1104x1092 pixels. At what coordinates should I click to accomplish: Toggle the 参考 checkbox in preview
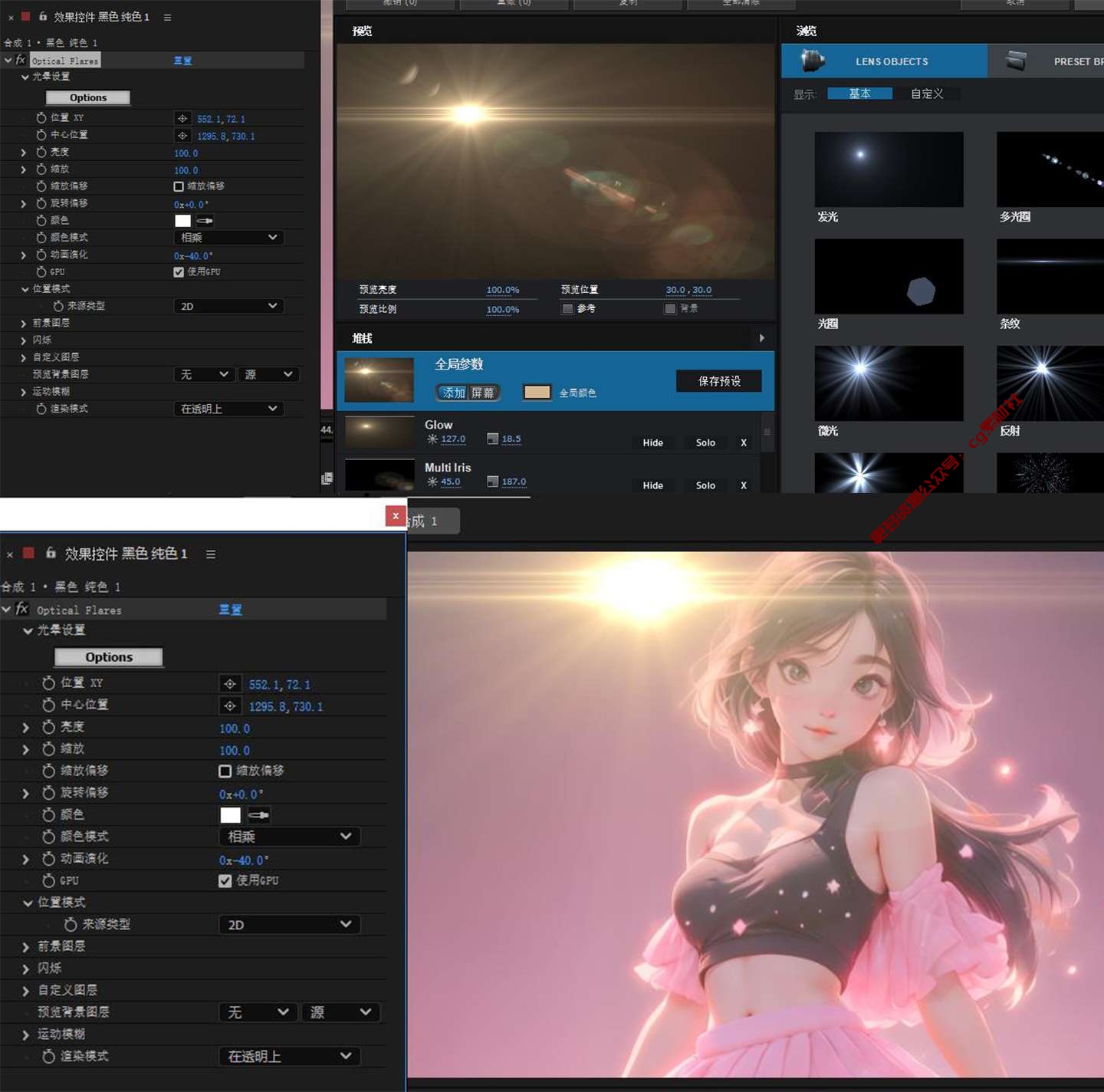click(x=567, y=309)
